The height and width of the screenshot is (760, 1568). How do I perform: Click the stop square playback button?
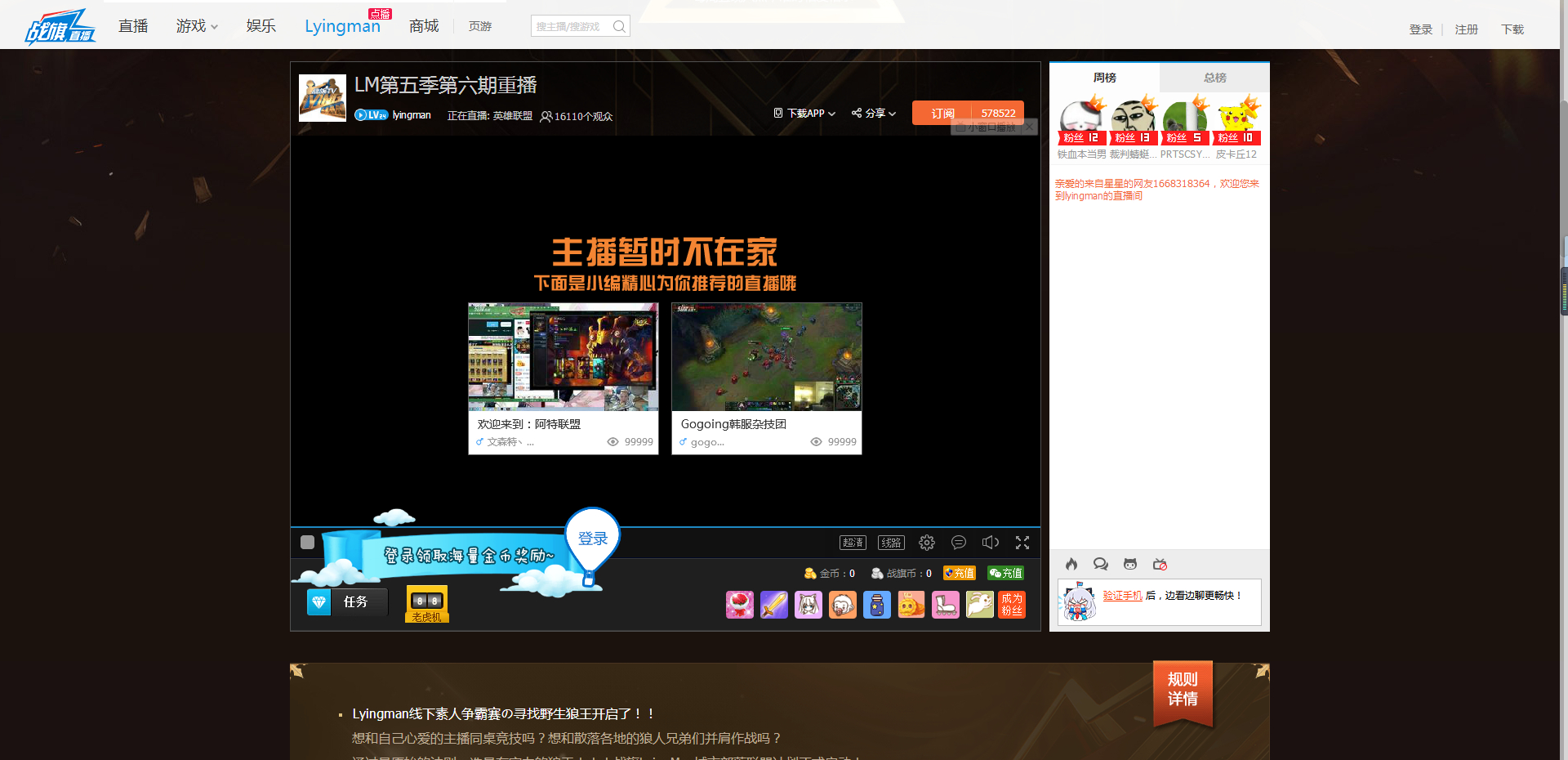tap(307, 542)
